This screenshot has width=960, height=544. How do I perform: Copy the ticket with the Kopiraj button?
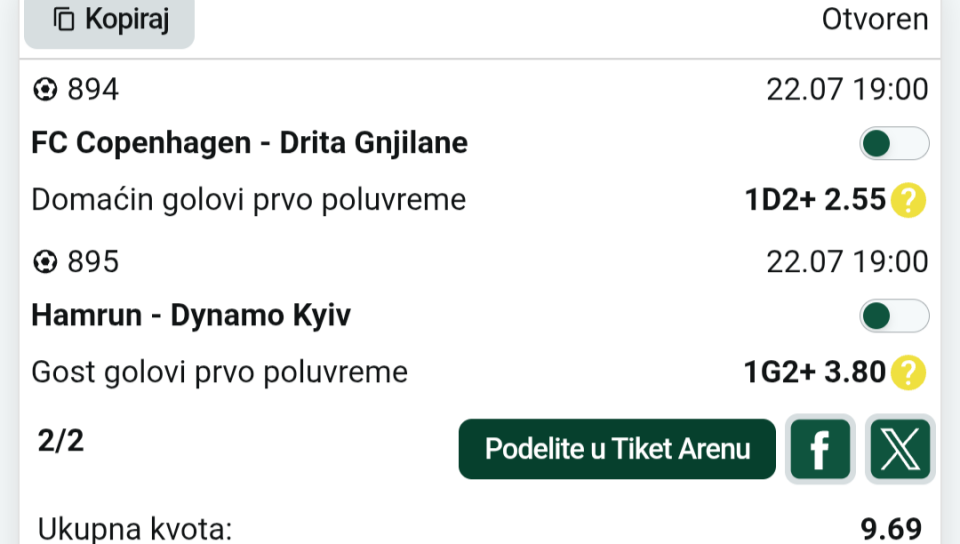pyautogui.click(x=109, y=20)
